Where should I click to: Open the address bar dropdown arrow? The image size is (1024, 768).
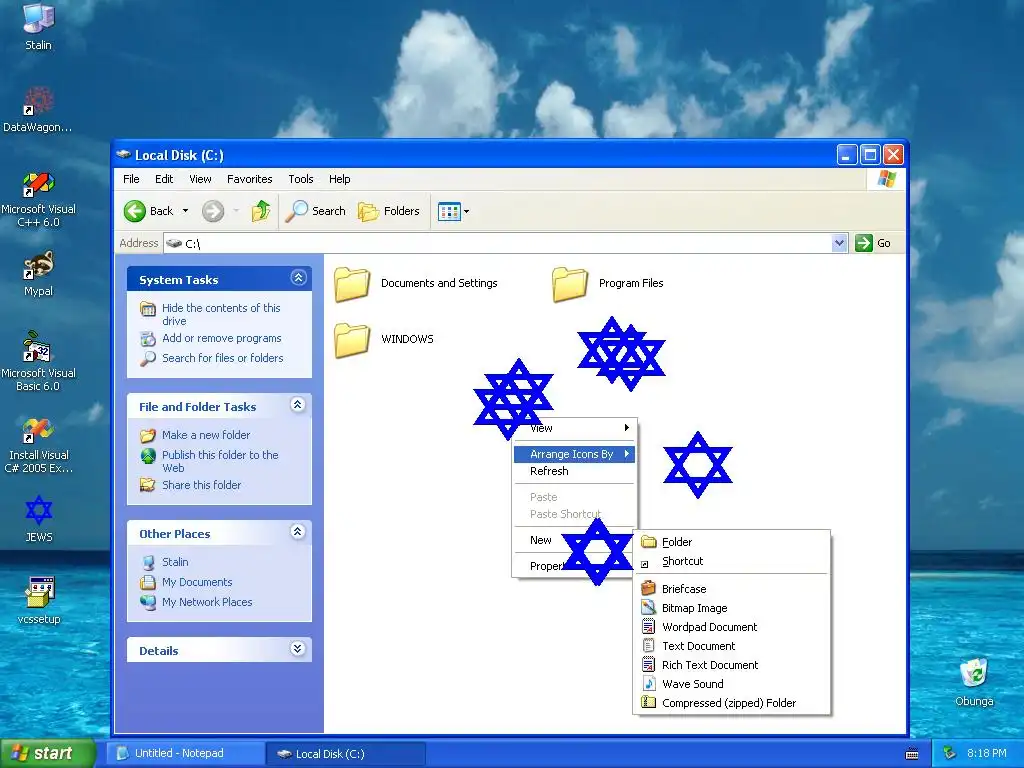point(839,243)
